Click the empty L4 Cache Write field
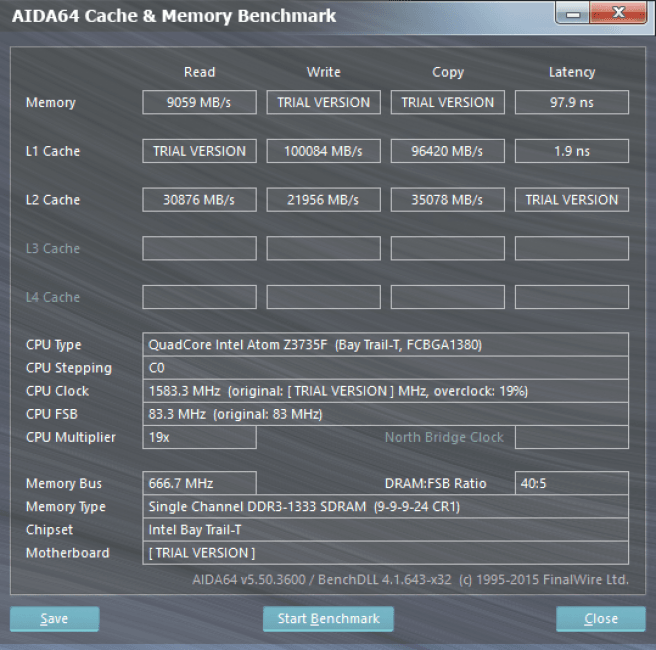 (323, 297)
